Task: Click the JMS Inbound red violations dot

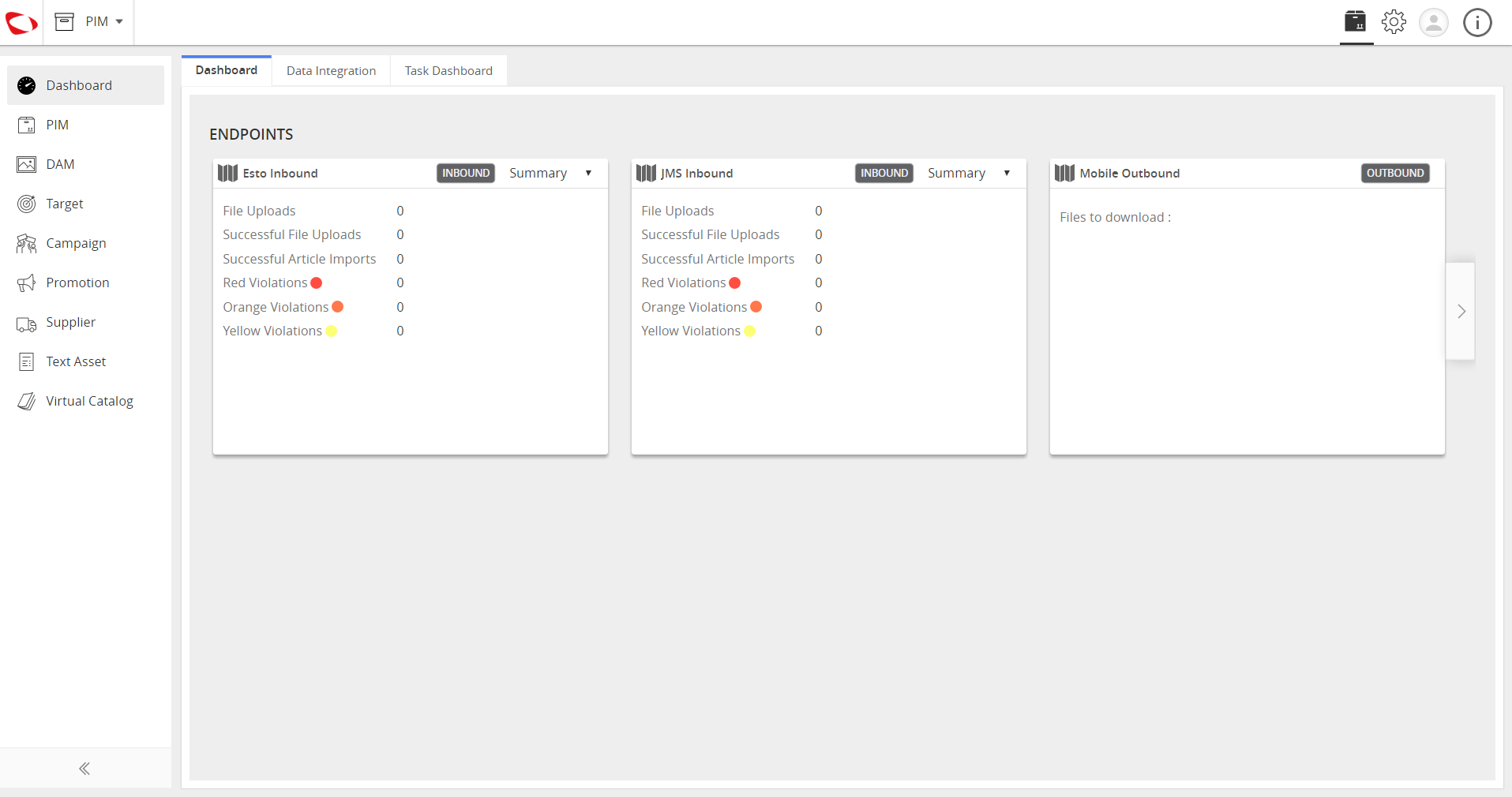Action: point(735,283)
